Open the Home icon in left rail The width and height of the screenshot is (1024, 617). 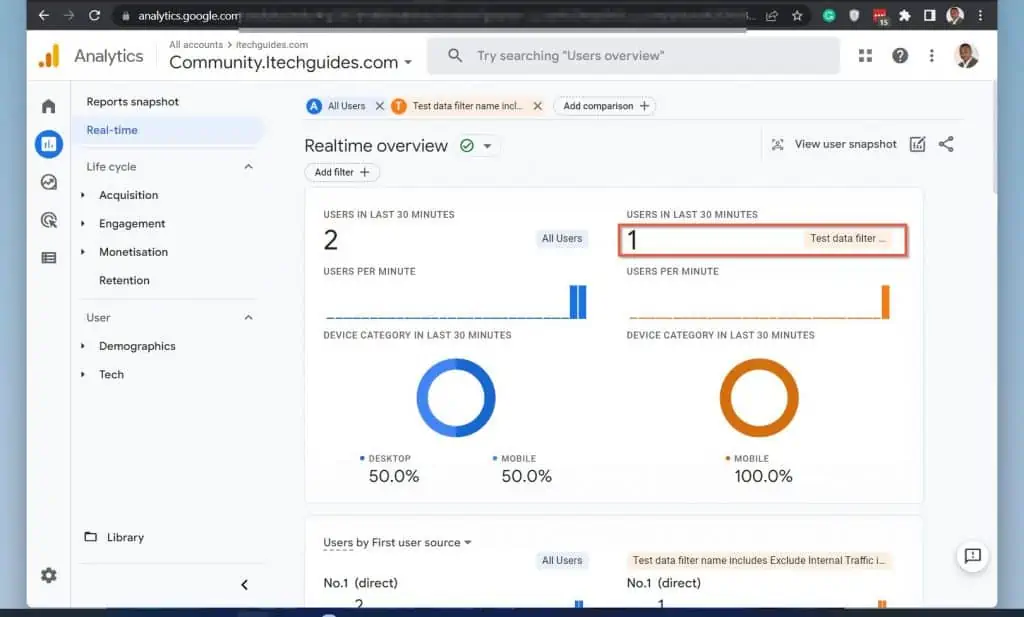point(48,106)
